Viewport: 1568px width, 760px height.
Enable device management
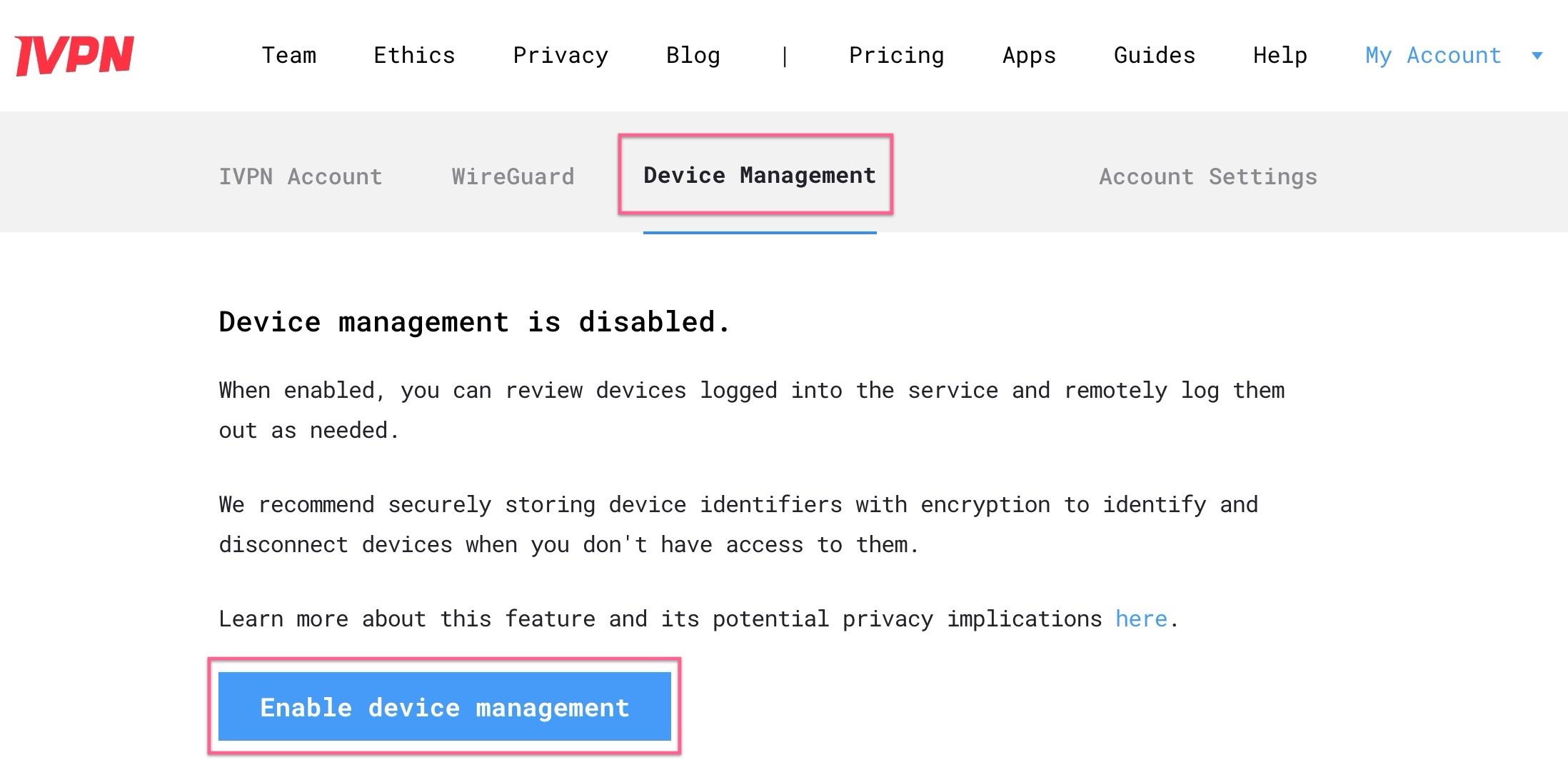click(444, 707)
